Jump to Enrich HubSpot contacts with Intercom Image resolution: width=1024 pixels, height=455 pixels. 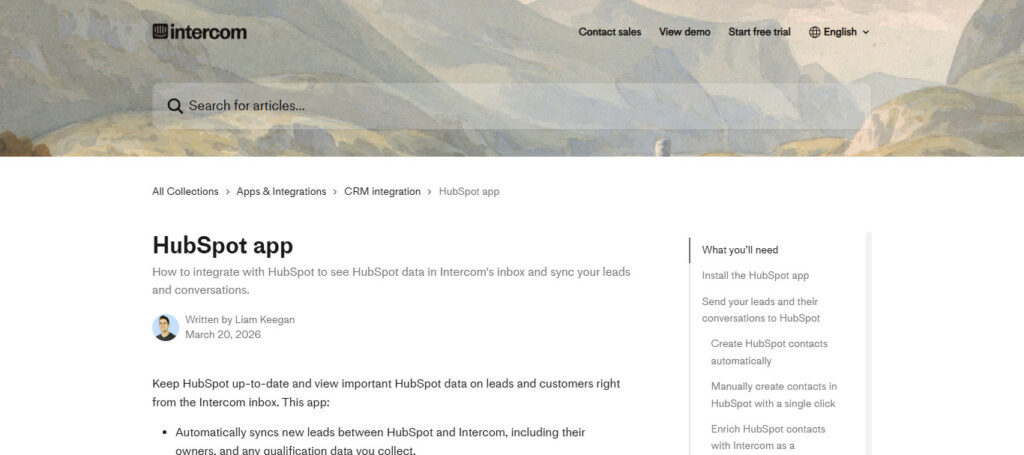(x=769, y=437)
